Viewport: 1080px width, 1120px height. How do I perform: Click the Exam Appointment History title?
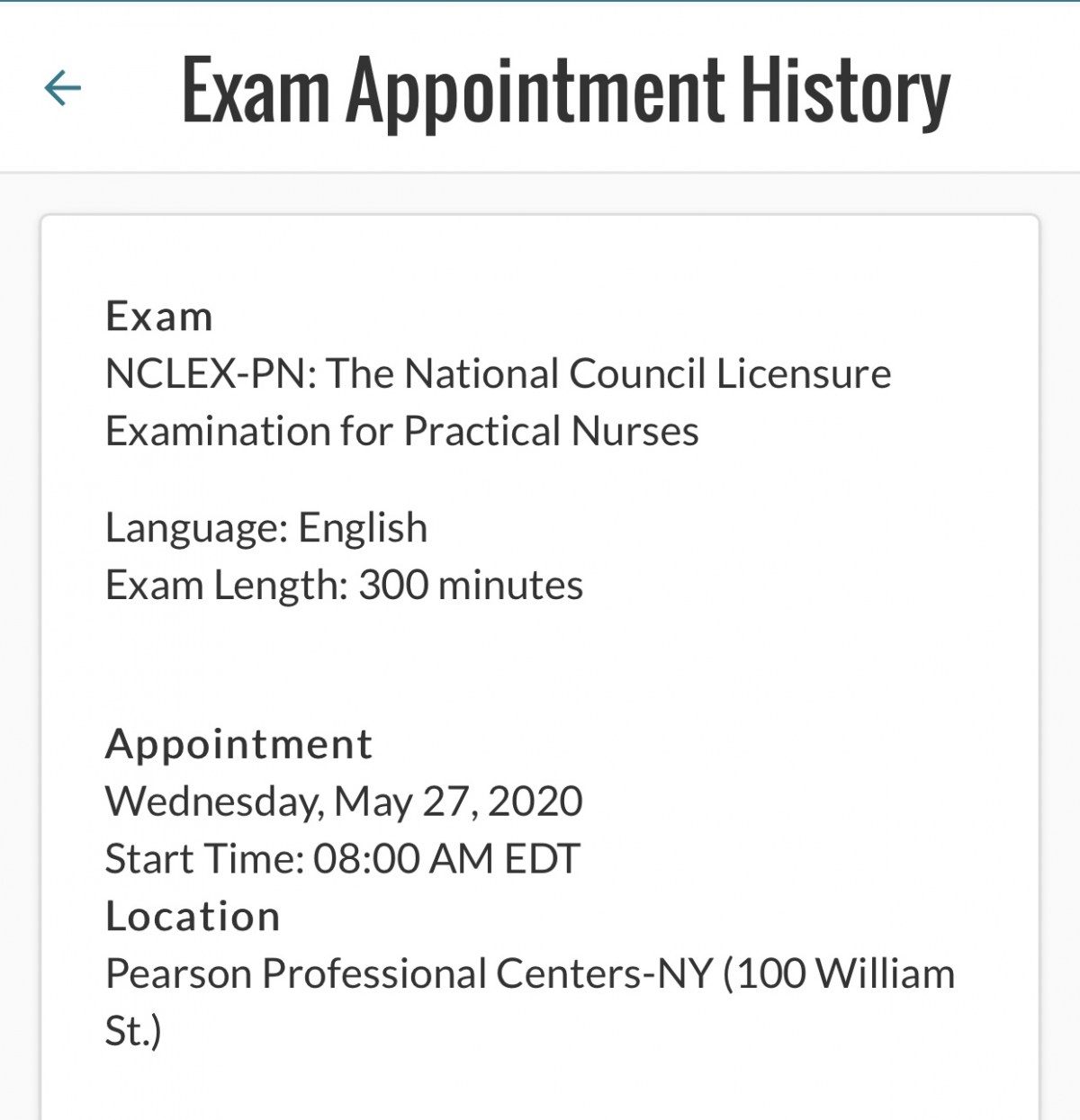click(x=566, y=91)
